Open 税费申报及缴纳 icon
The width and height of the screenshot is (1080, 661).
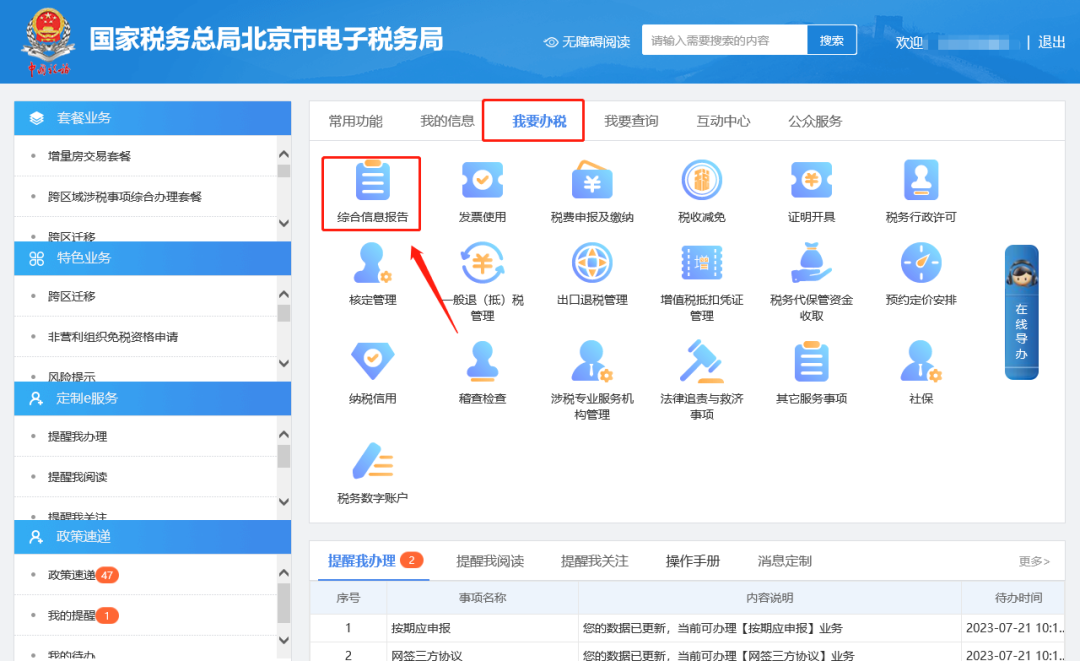click(x=592, y=181)
